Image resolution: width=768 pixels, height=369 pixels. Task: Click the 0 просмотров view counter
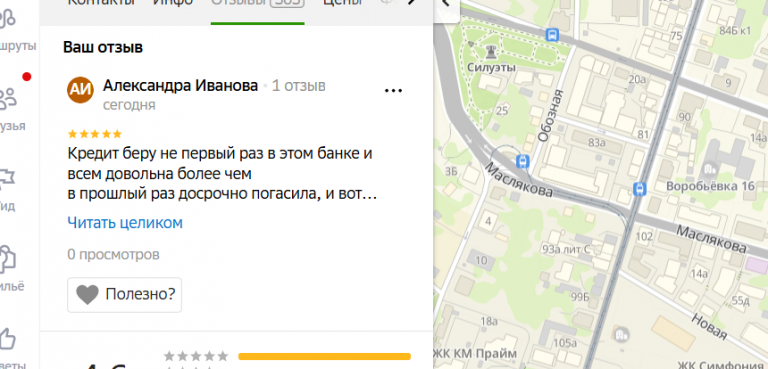coord(113,255)
